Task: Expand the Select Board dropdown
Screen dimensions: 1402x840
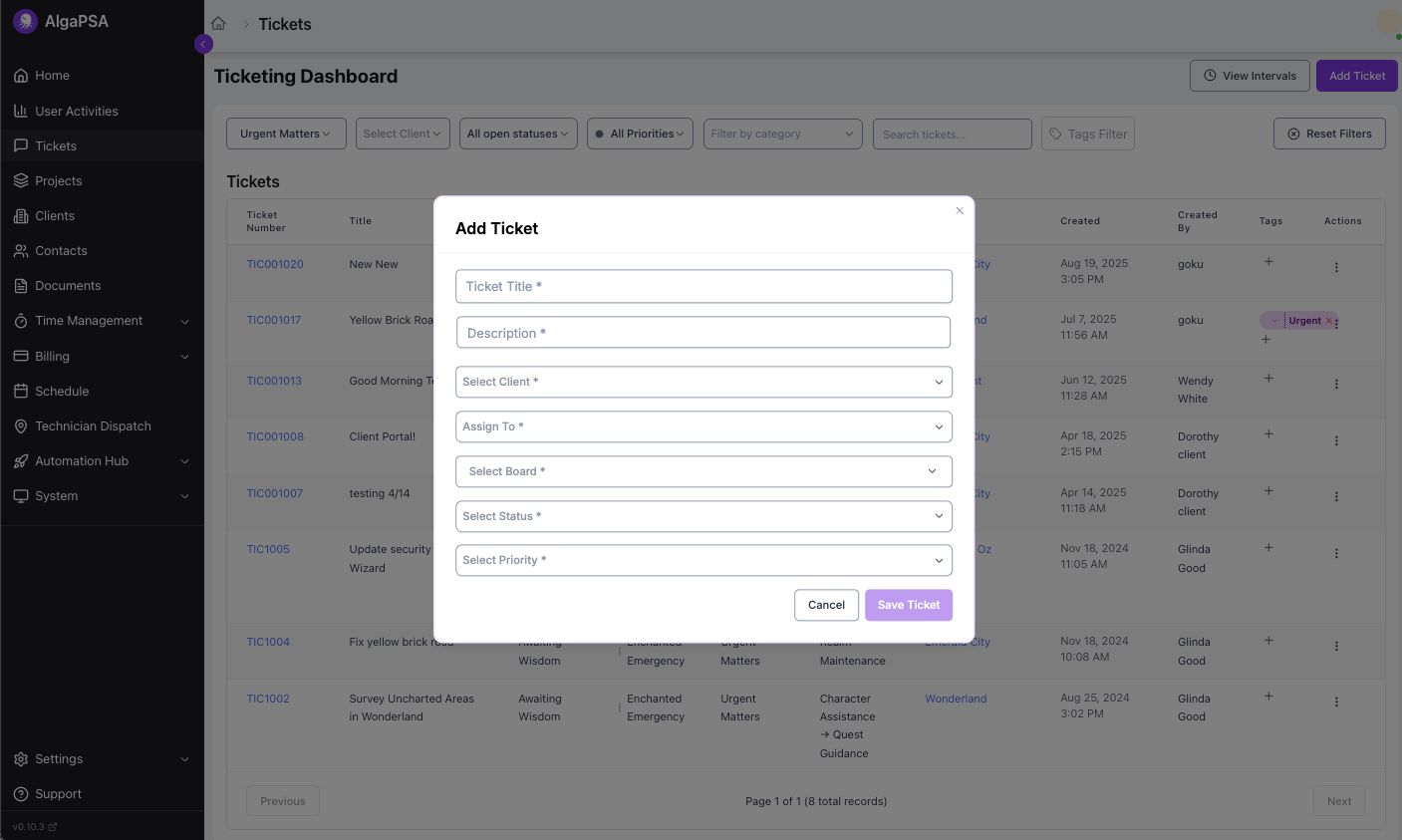Action: [703, 471]
